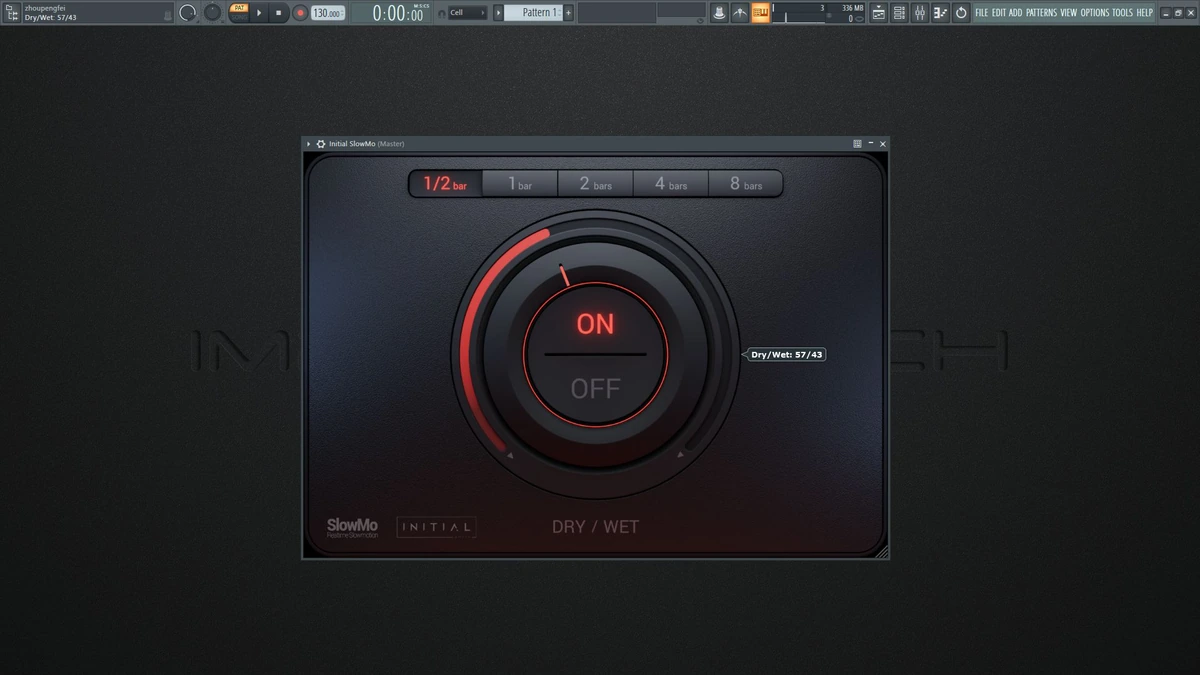Click the main pitch knob
The height and width of the screenshot is (675, 1200).
click(212, 13)
